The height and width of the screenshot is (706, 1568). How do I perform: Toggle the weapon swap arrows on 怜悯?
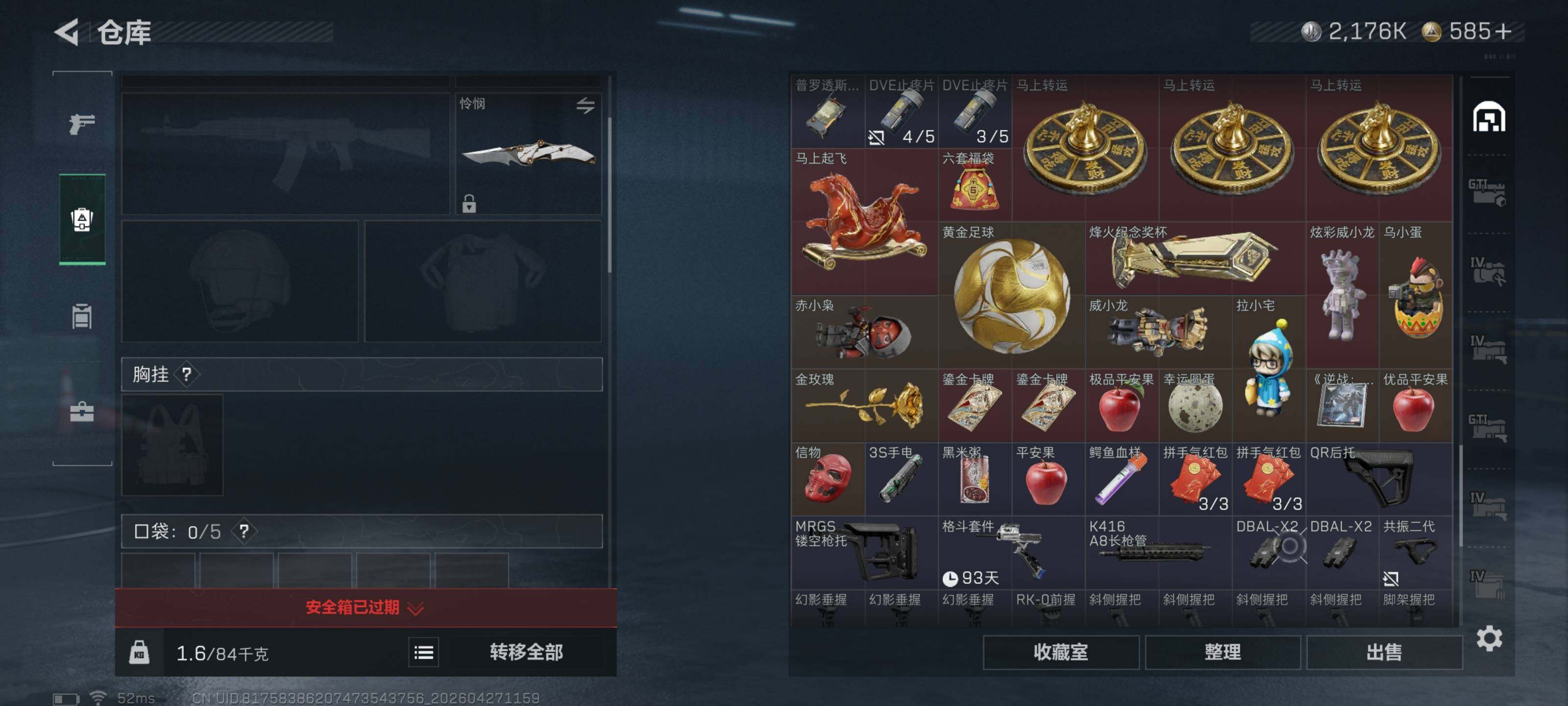(586, 105)
